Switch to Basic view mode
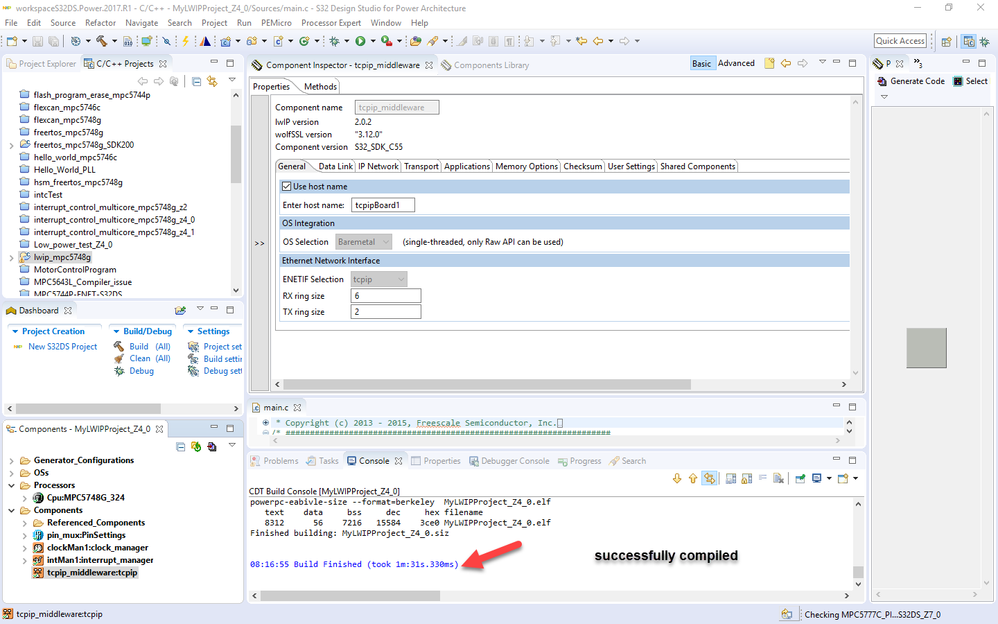This screenshot has width=998, height=624. point(701,64)
